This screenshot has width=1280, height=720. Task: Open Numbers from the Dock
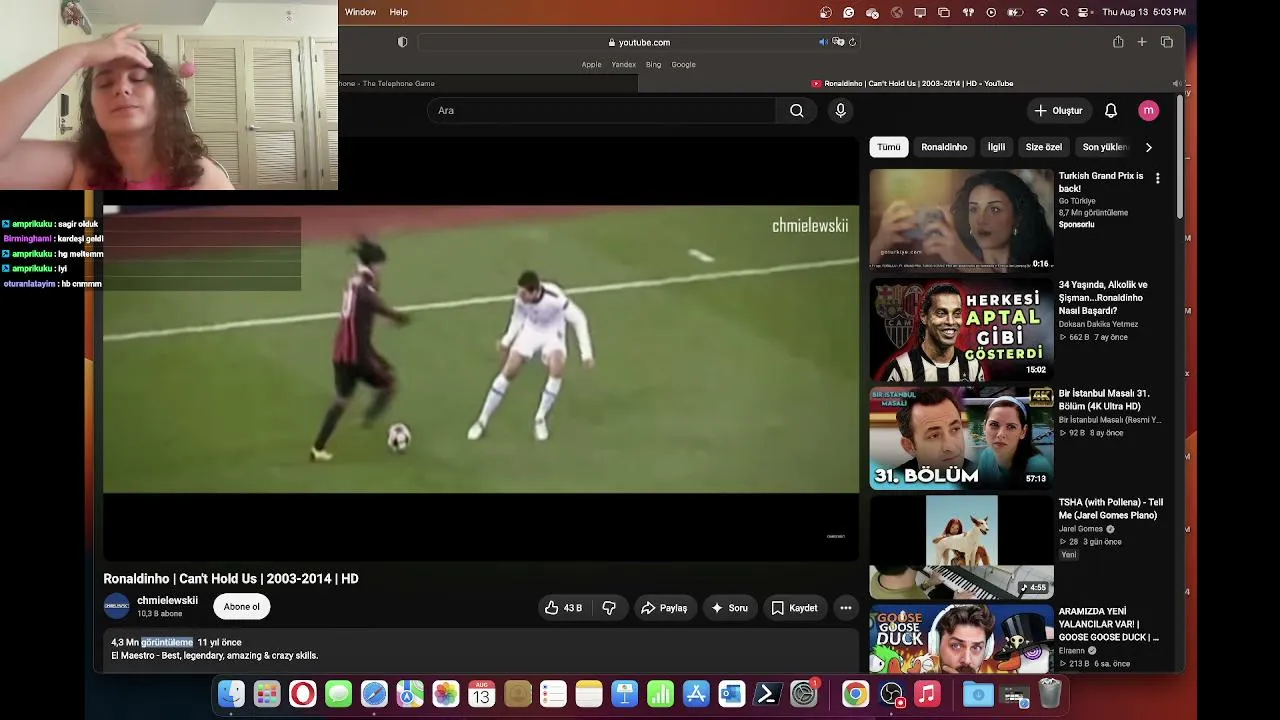click(x=660, y=693)
